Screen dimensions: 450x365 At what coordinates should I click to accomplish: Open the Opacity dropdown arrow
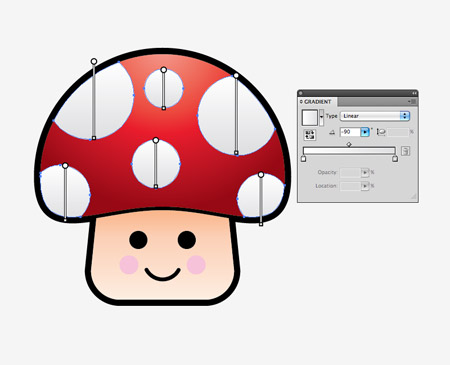point(365,172)
